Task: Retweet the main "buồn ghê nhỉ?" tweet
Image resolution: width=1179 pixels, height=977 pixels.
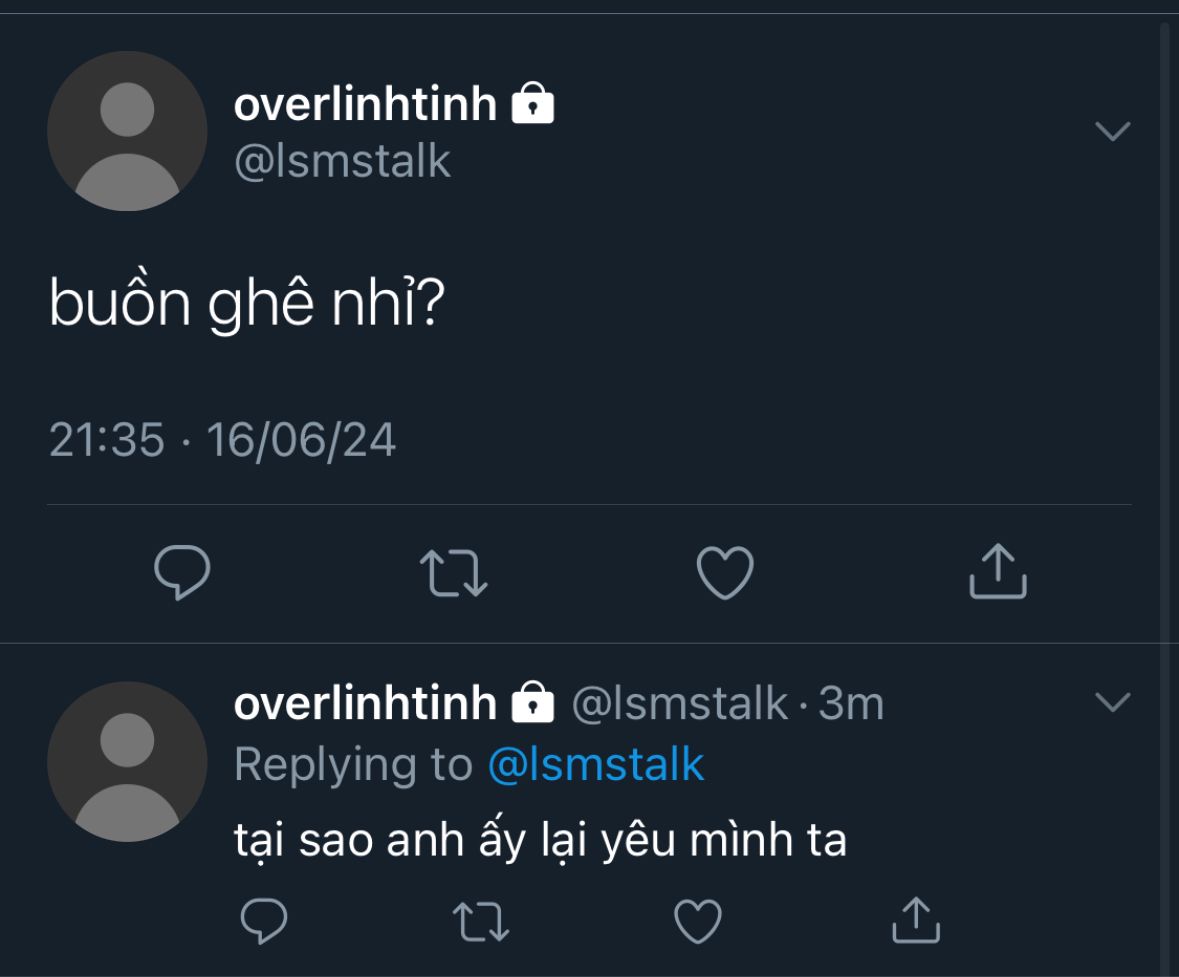Action: [x=453, y=573]
